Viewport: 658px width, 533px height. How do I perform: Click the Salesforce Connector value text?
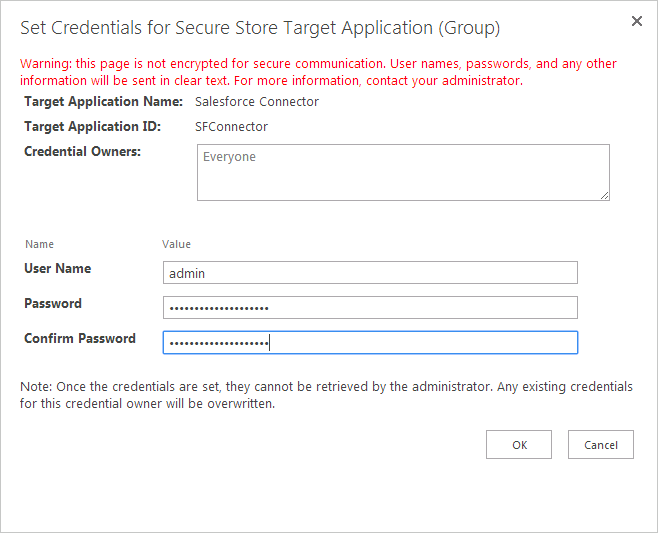click(257, 101)
